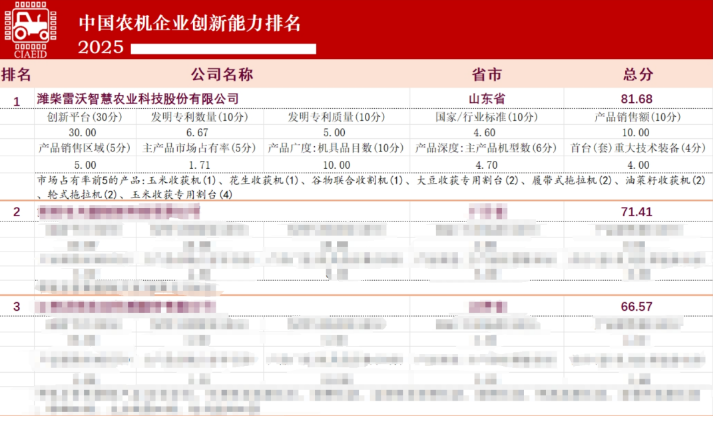713x421 pixels.
Task: Click the value 30.00
Action: [82, 132]
